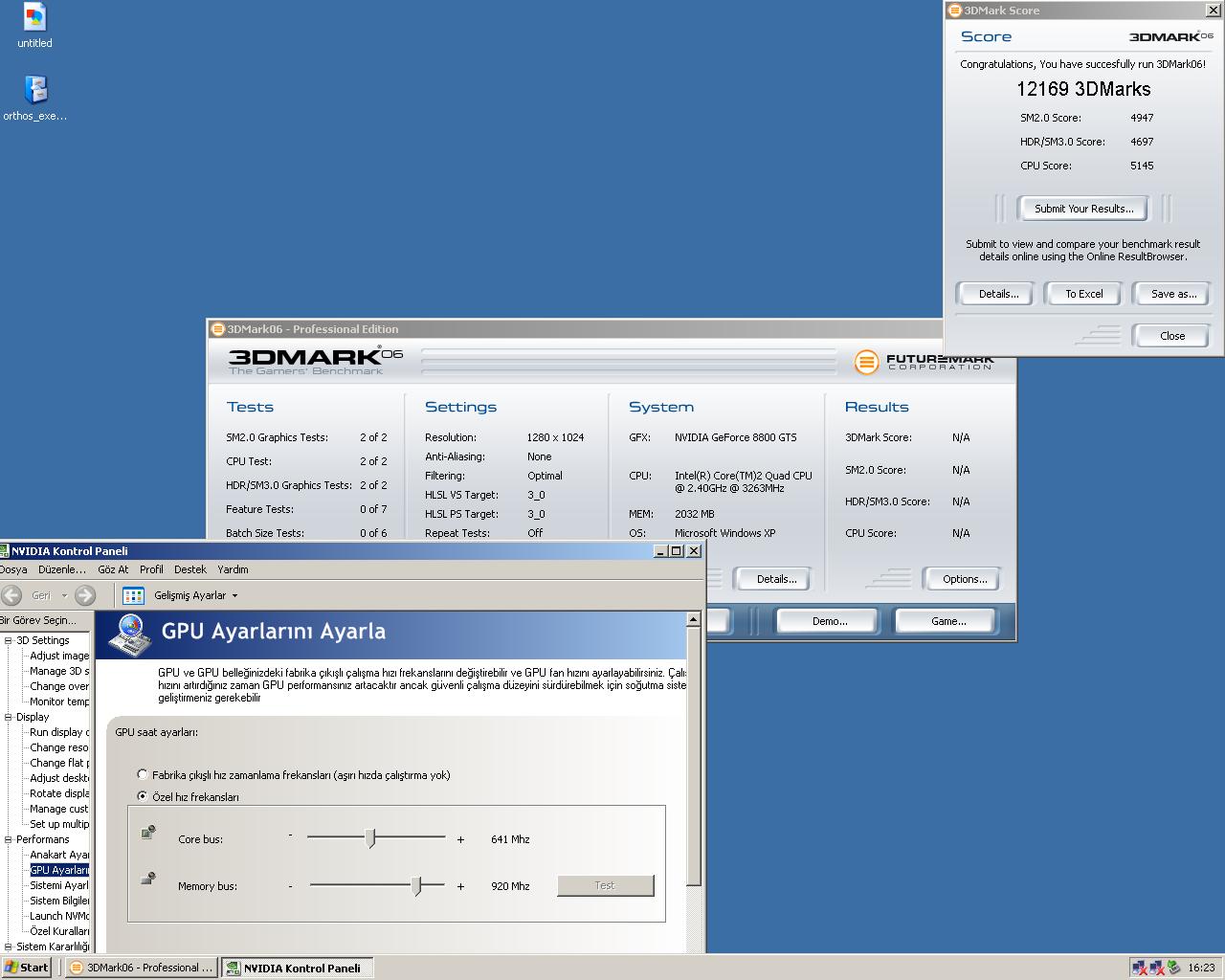Click the Core bus chip icon
The image size is (1225, 980).
tap(148, 832)
